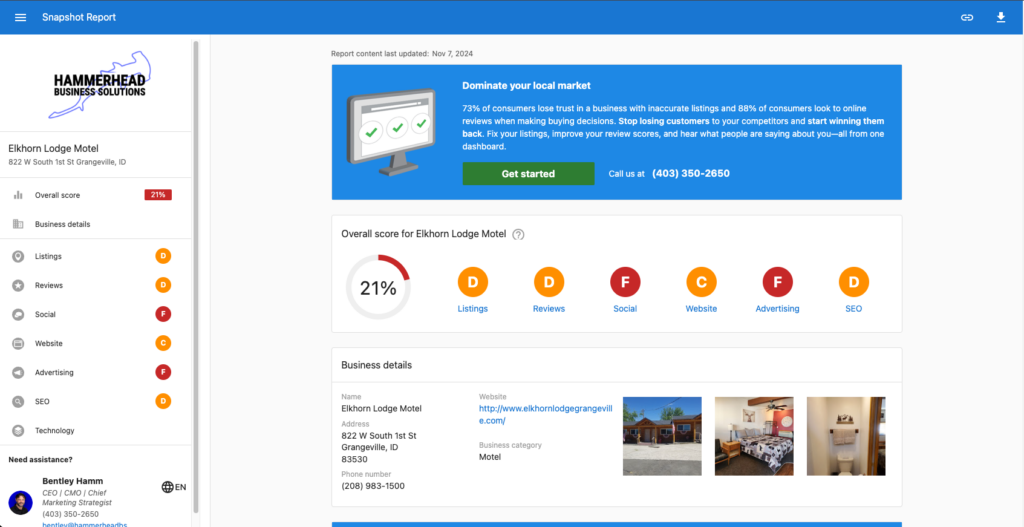1024x527 pixels.
Task: Go to Technology section in sidebar
Action: click(x=95, y=430)
